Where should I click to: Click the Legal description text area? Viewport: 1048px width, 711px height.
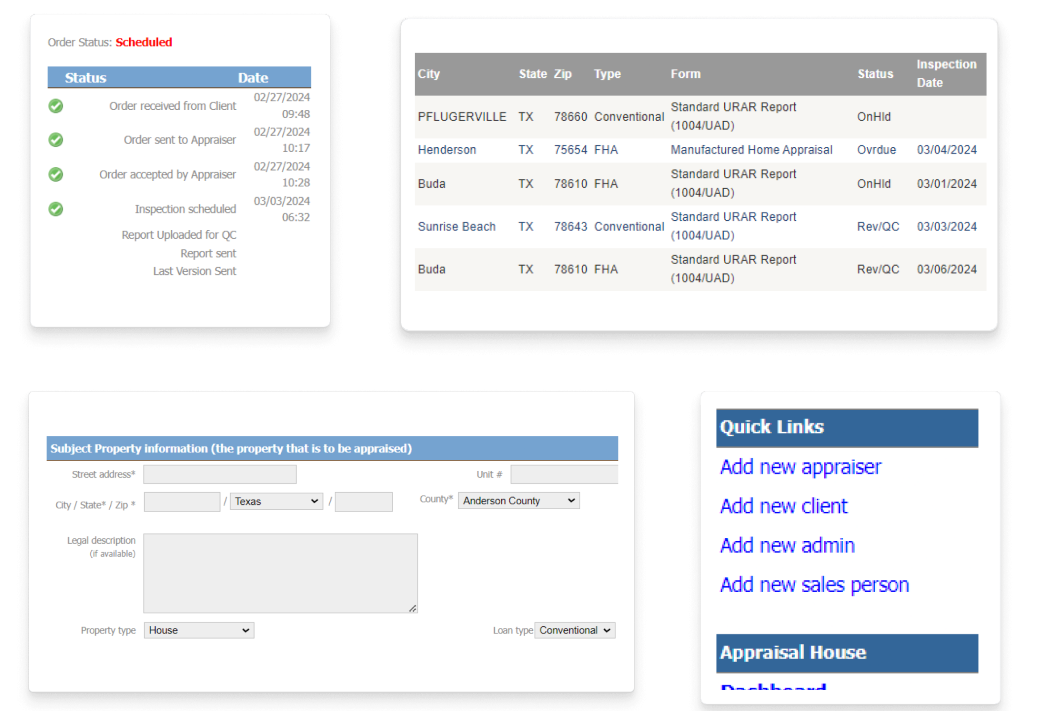[280, 573]
